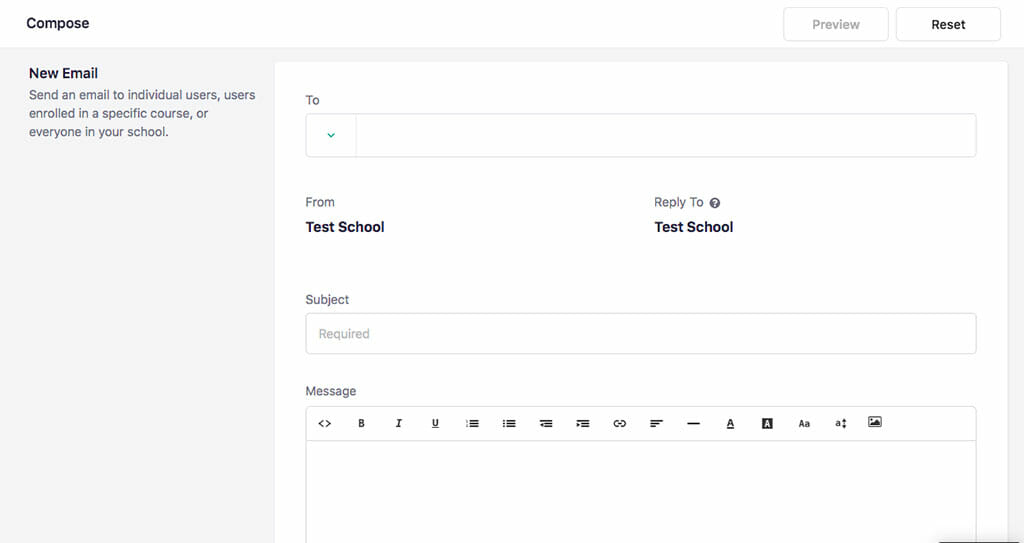
Task: Focus the To recipients field
Action: 666,135
